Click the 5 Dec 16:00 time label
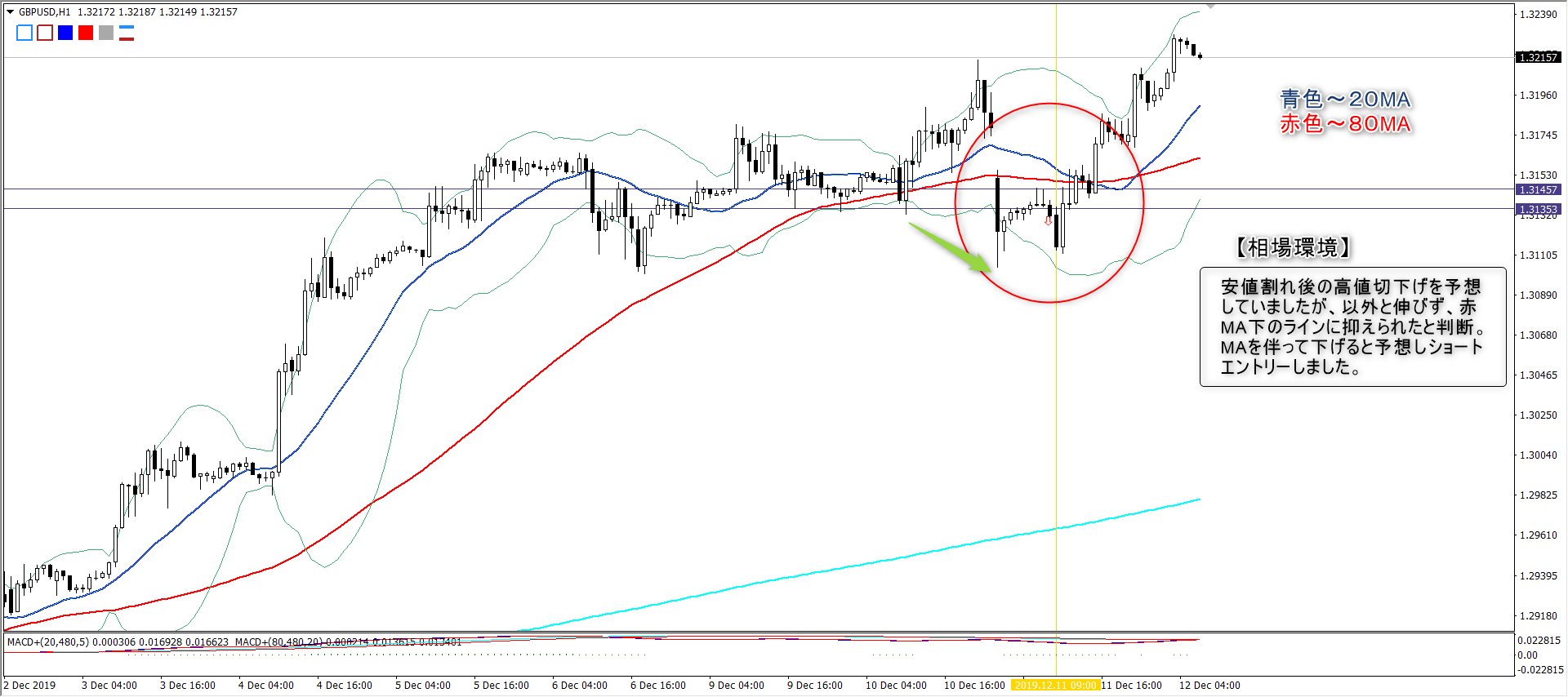 point(501,686)
